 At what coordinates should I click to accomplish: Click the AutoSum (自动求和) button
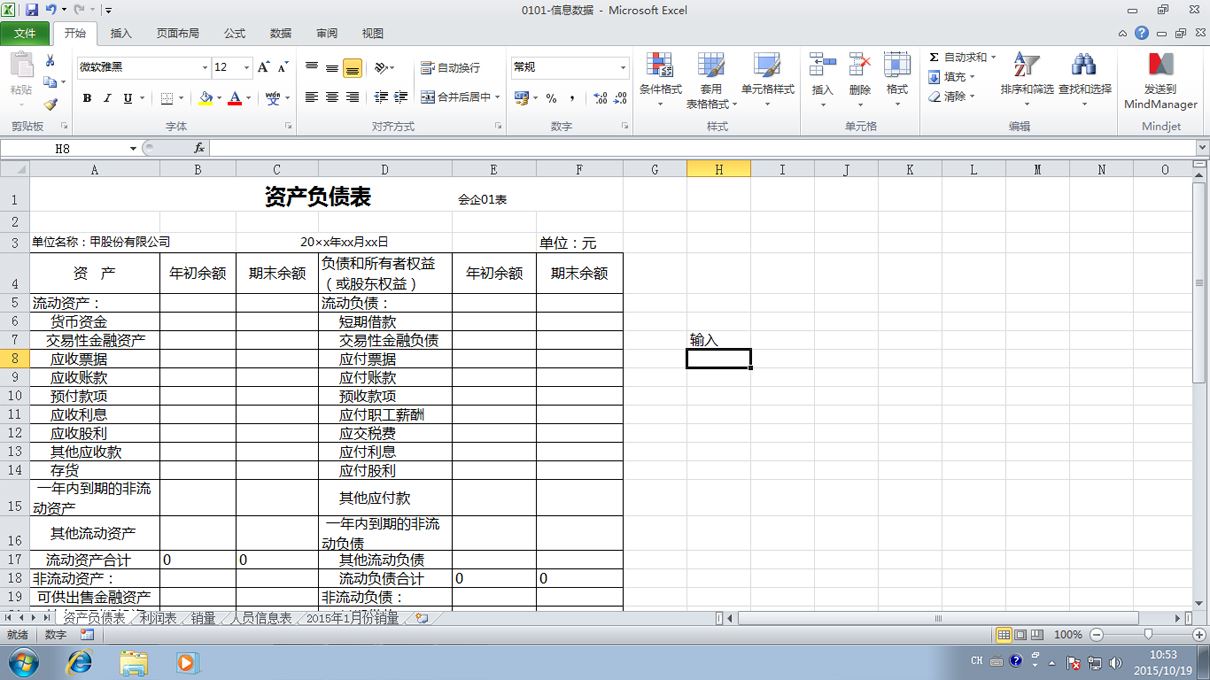(x=962, y=57)
